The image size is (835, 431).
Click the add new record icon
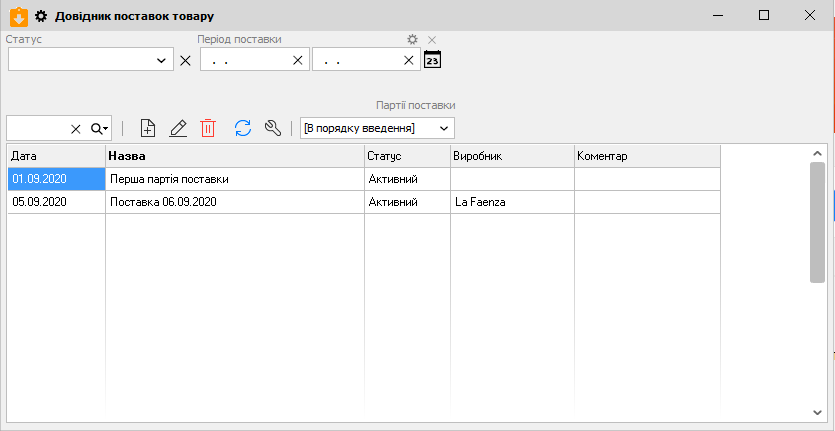[x=148, y=128]
